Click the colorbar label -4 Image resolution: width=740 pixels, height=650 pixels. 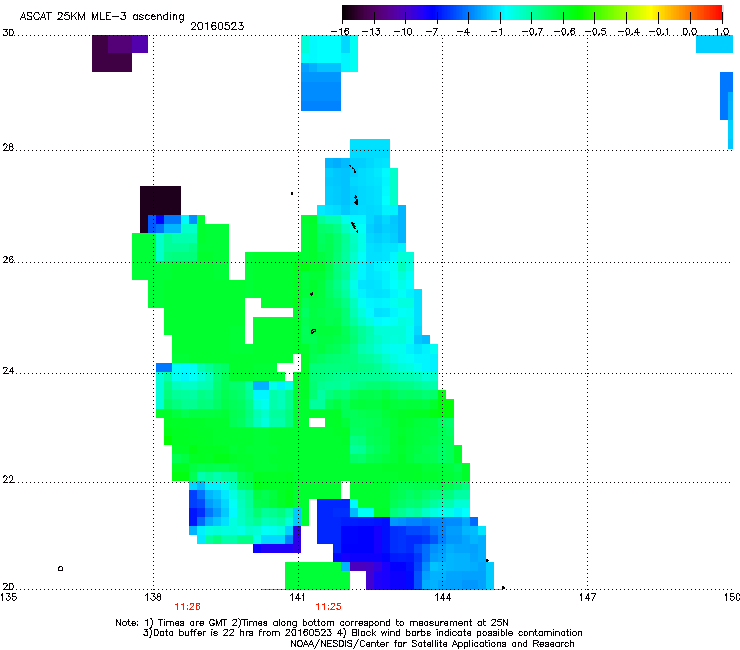coord(463,32)
